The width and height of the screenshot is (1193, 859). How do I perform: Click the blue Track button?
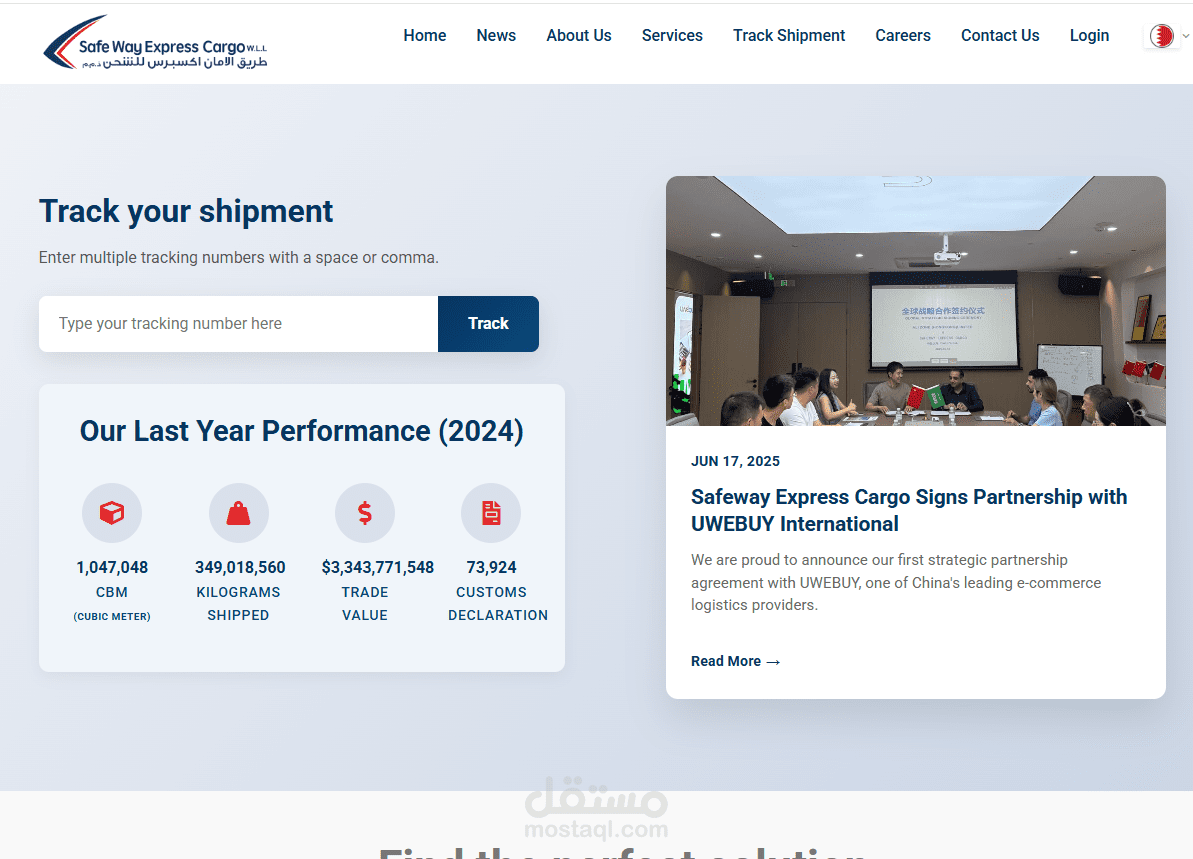point(488,324)
